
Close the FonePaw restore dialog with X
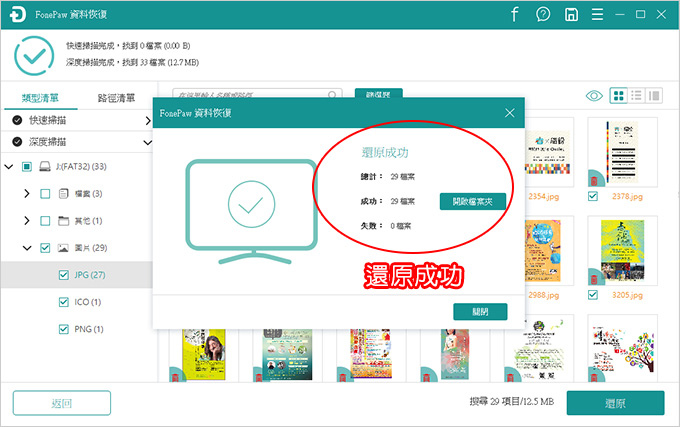(x=510, y=113)
